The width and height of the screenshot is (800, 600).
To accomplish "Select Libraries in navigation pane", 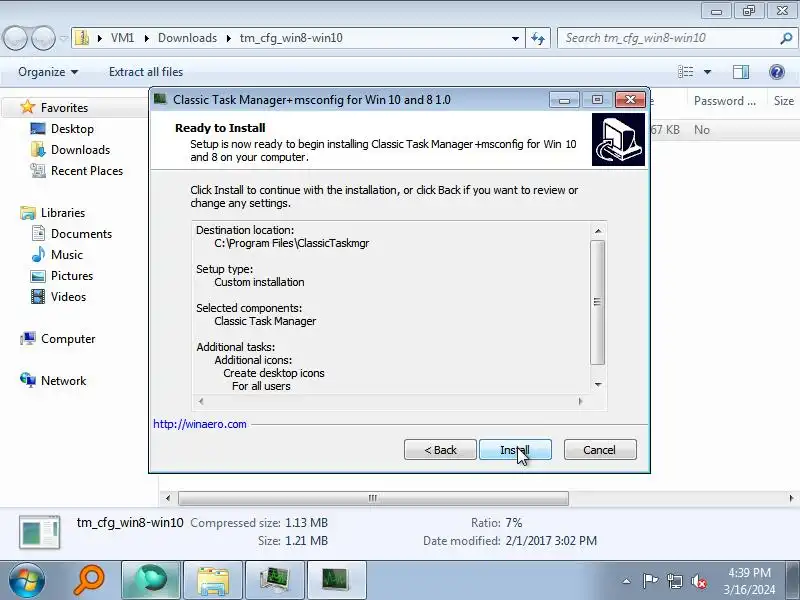I will pos(63,212).
